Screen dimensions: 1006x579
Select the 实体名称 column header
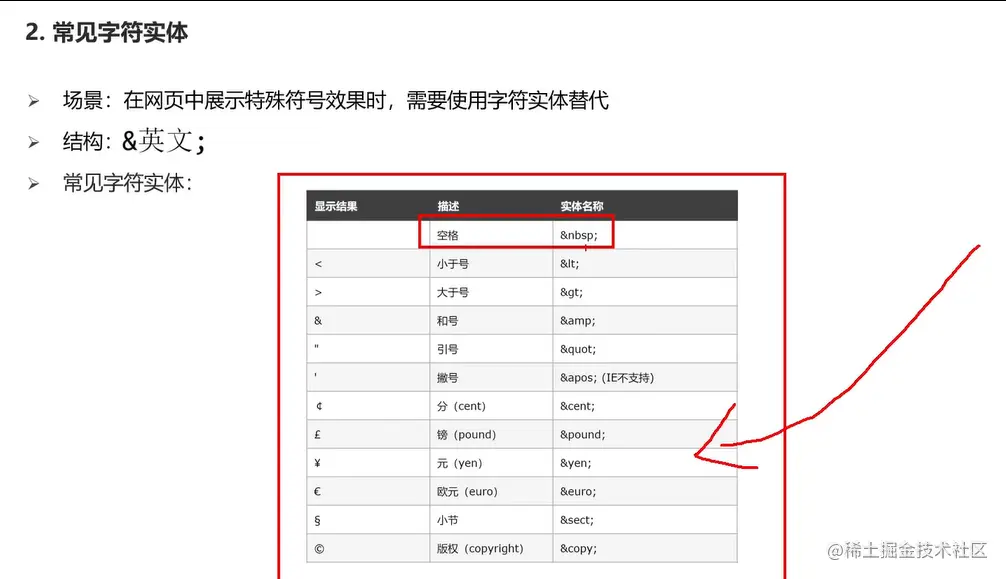[x=580, y=205]
